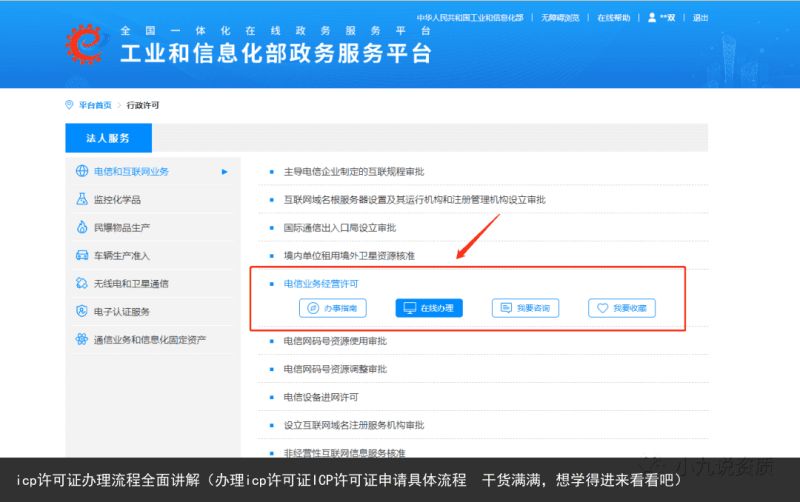The image size is (800, 502).
Task: Click the chat icon in 我要咨询 button
Action: pyautogui.click(x=506, y=308)
